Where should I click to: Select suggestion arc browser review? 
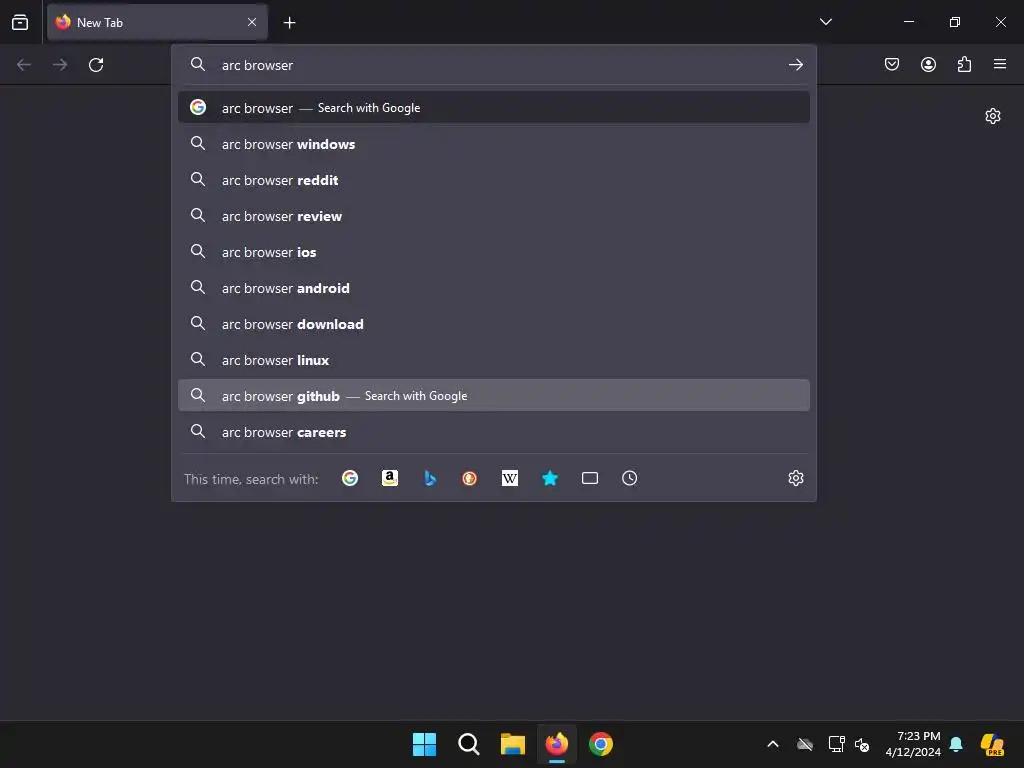click(x=494, y=216)
